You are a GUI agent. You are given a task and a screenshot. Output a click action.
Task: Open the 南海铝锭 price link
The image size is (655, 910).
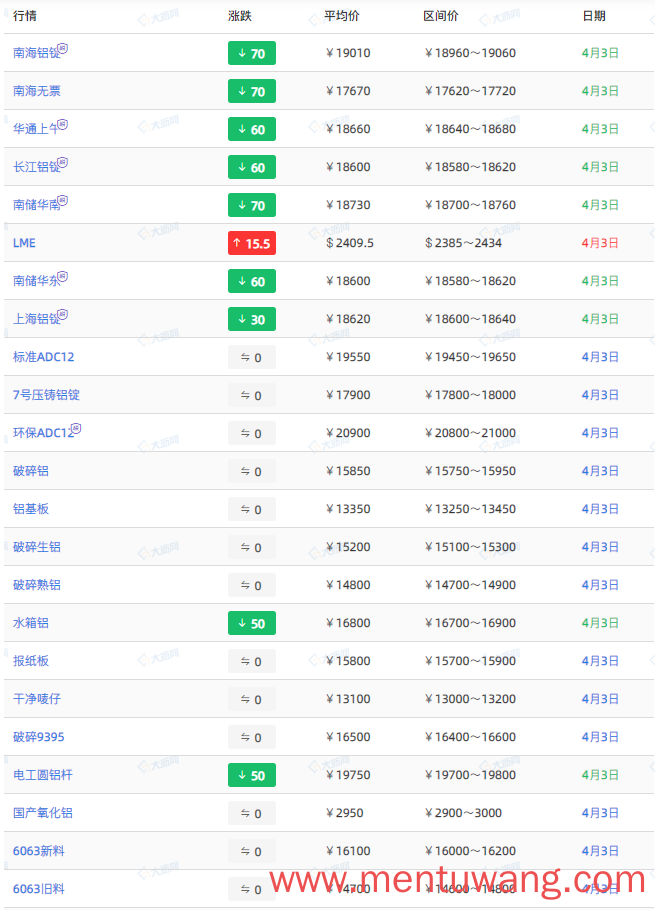(x=36, y=53)
